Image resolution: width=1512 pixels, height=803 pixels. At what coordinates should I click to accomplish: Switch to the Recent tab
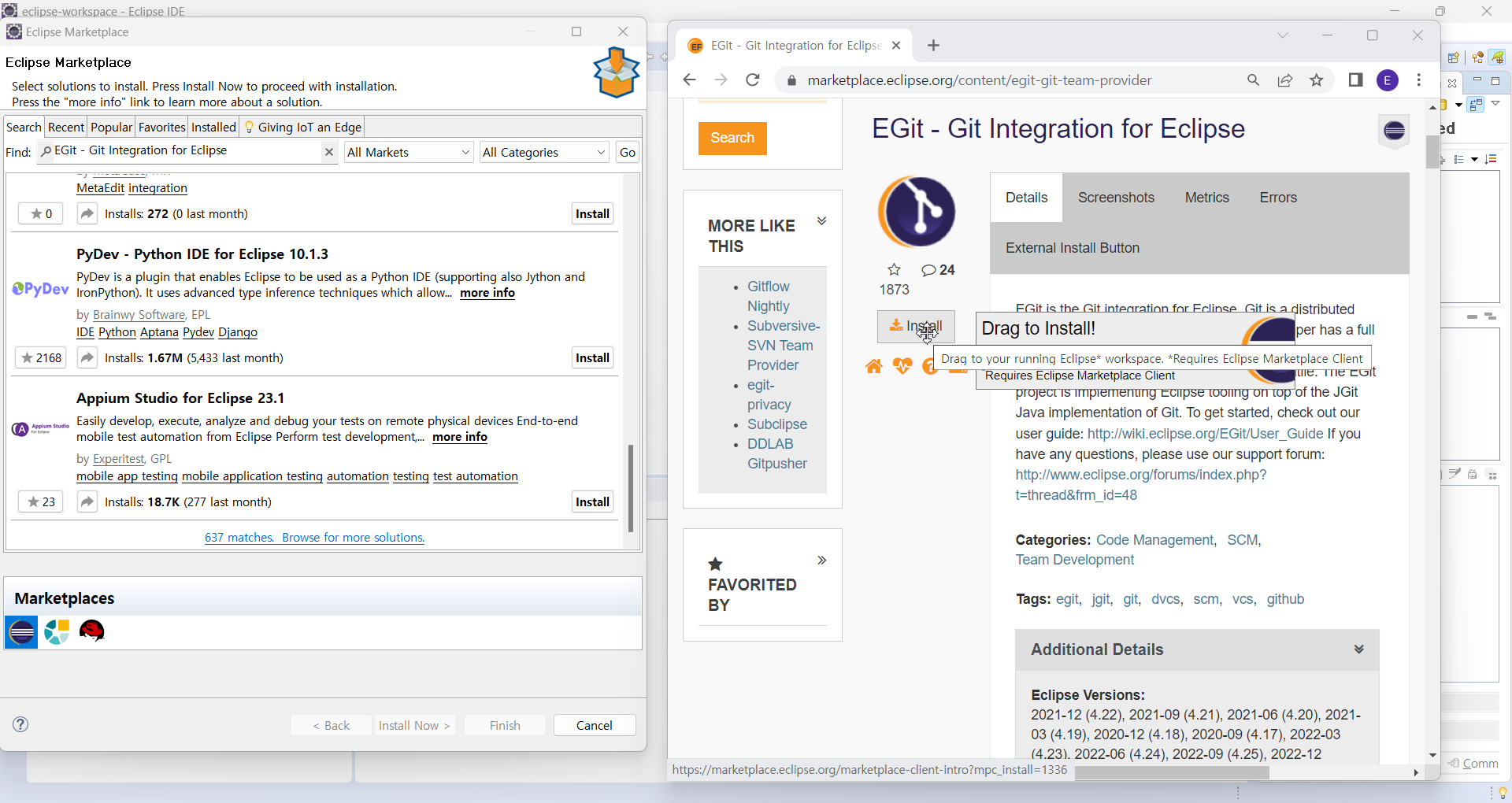coord(66,128)
